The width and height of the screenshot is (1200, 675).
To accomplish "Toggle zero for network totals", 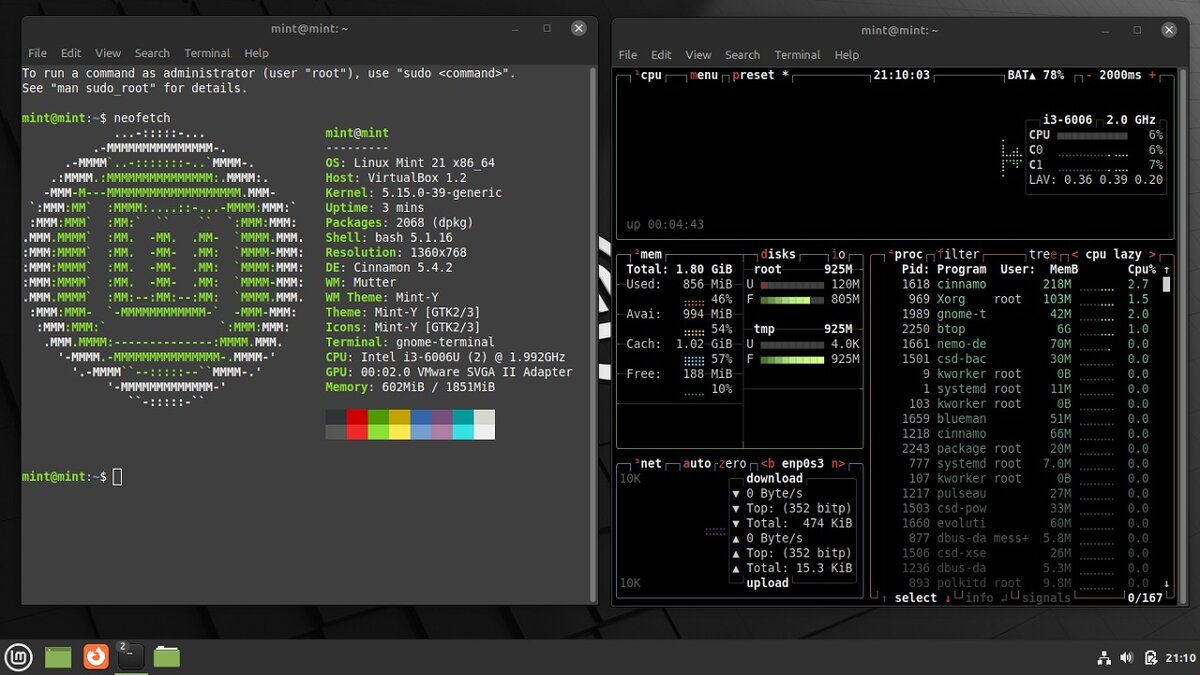I will (x=734, y=464).
